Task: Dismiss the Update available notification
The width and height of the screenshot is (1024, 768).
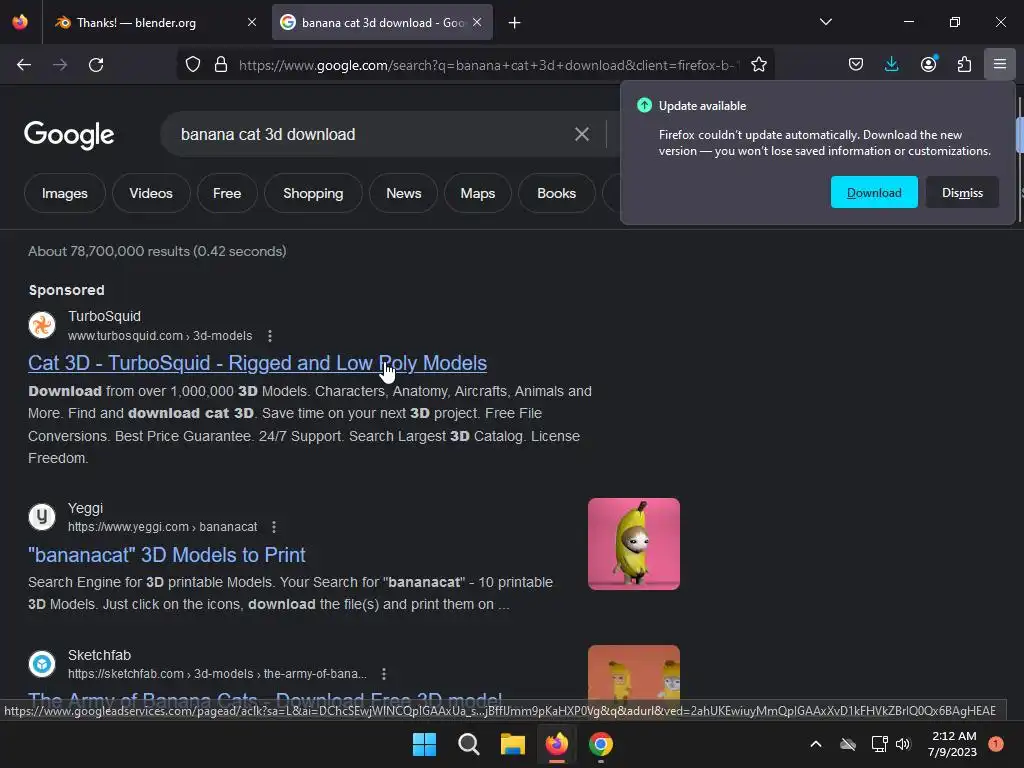Action: pos(962,193)
